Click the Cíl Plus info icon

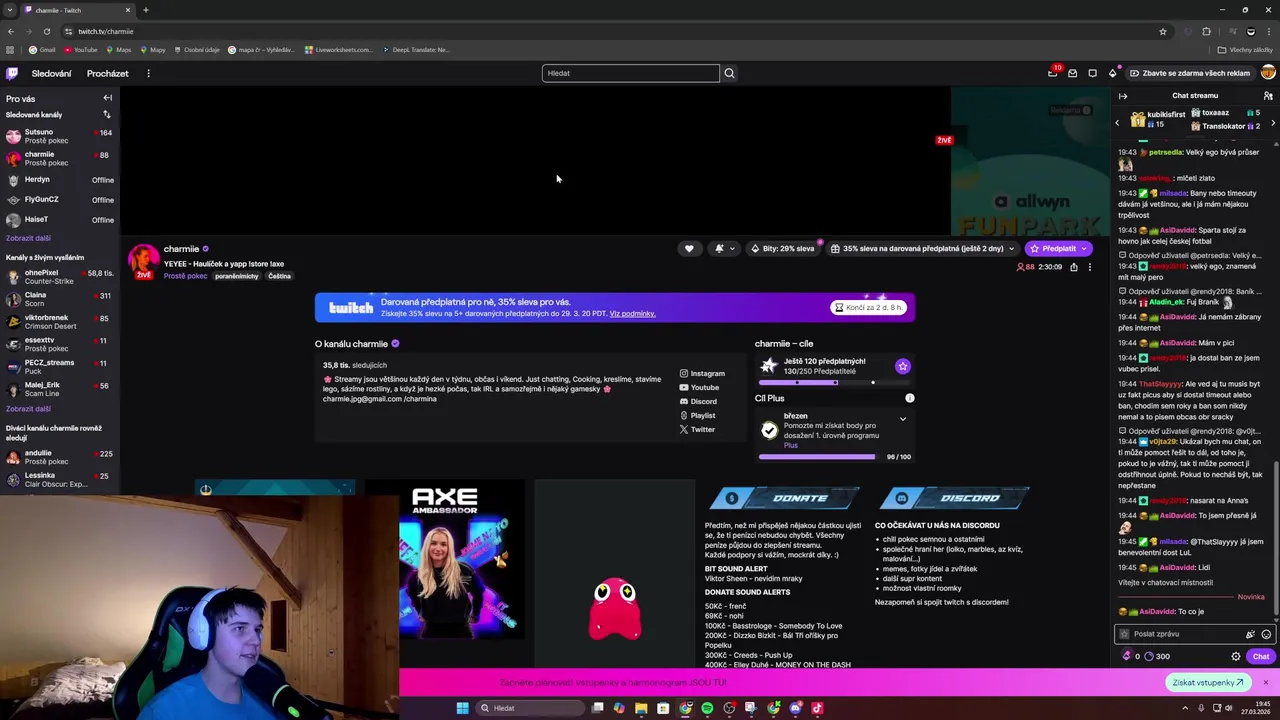909,398
